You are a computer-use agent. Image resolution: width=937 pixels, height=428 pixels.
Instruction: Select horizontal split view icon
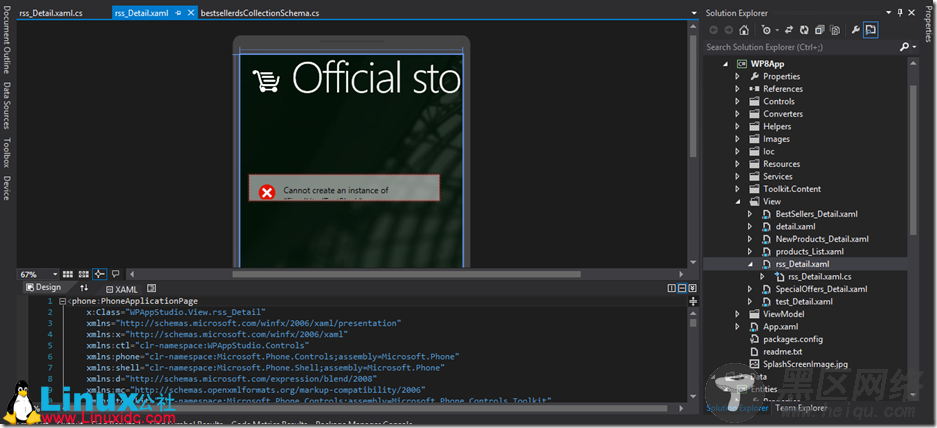coord(682,289)
